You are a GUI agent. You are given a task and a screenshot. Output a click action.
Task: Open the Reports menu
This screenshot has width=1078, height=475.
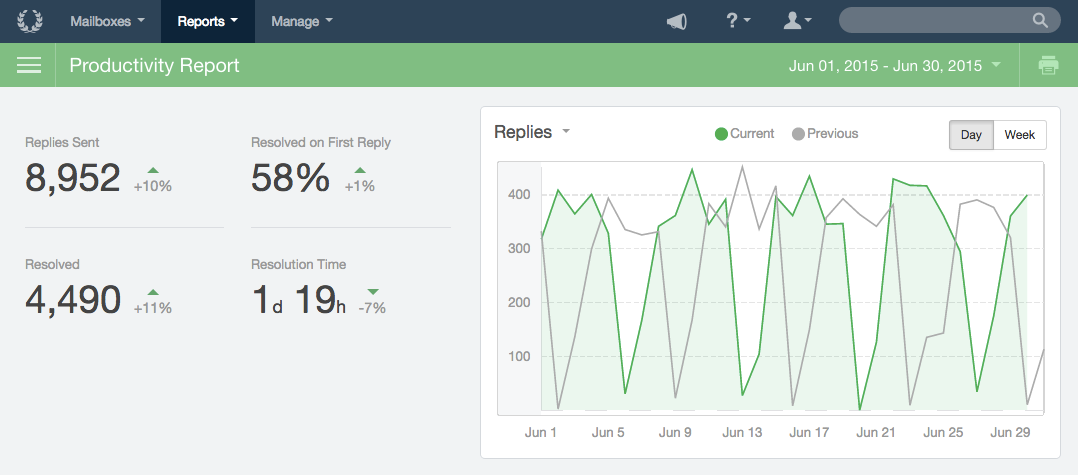click(x=208, y=21)
